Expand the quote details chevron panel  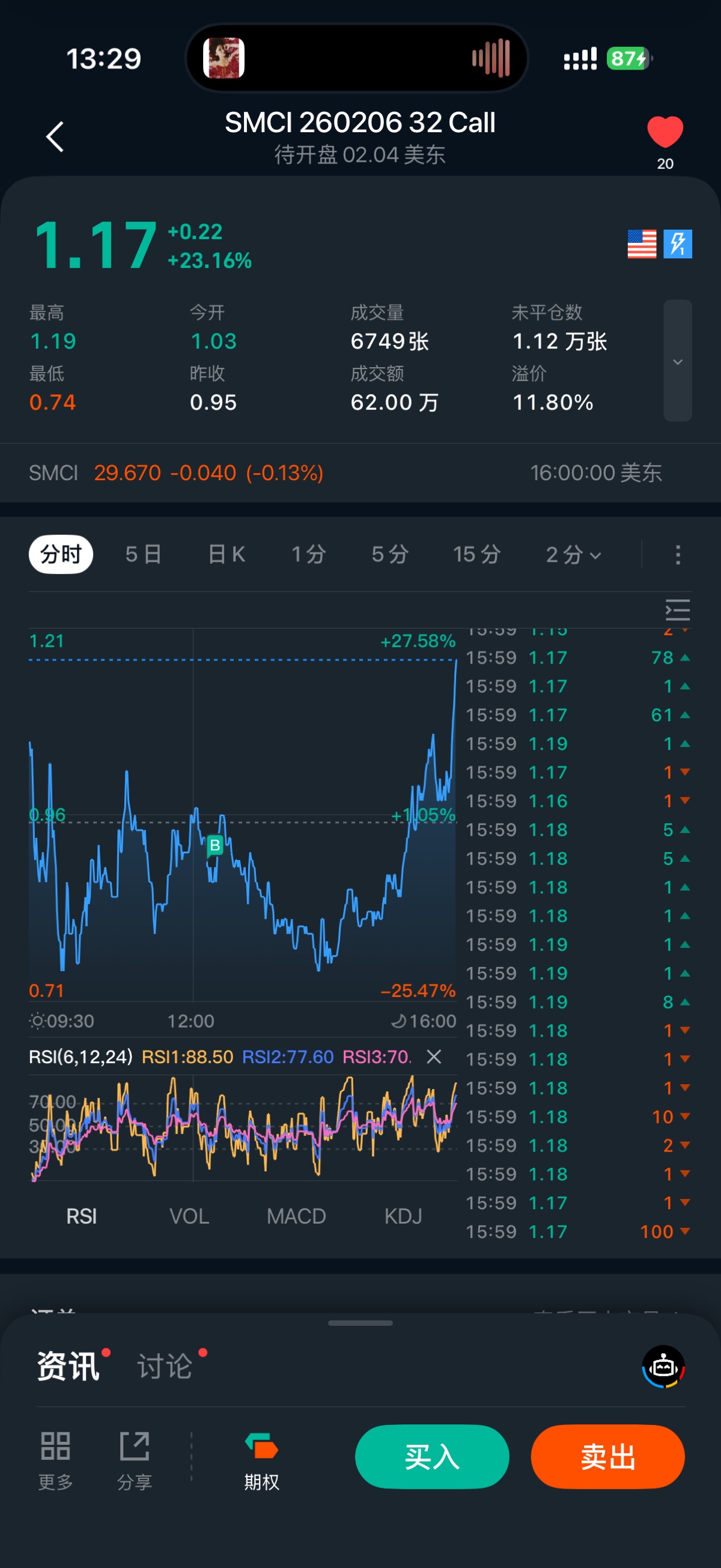click(x=677, y=361)
